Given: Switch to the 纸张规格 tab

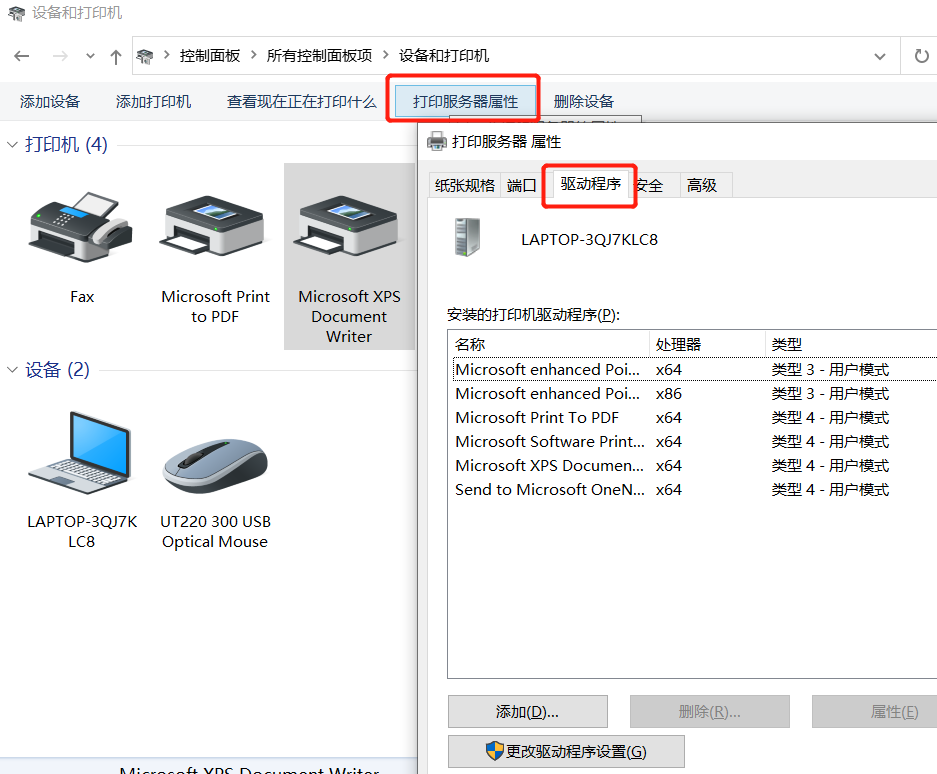Looking at the screenshot, I should click(465, 185).
